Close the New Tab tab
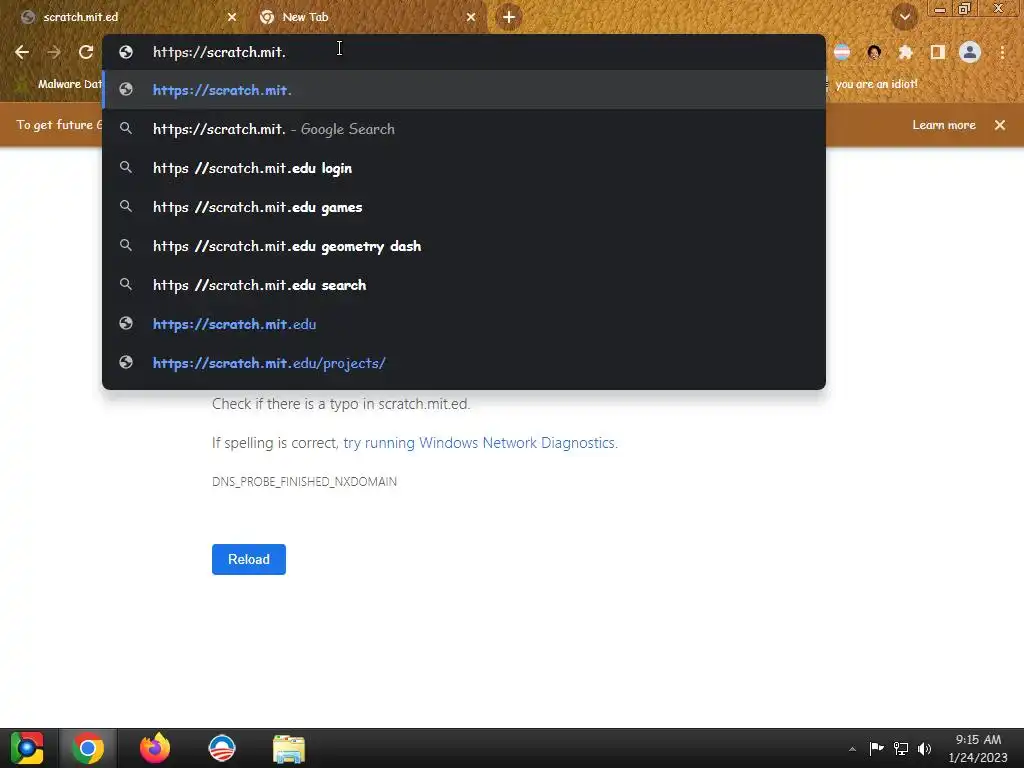The height and width of the screenshot is (768, 1024). [471, 17]
